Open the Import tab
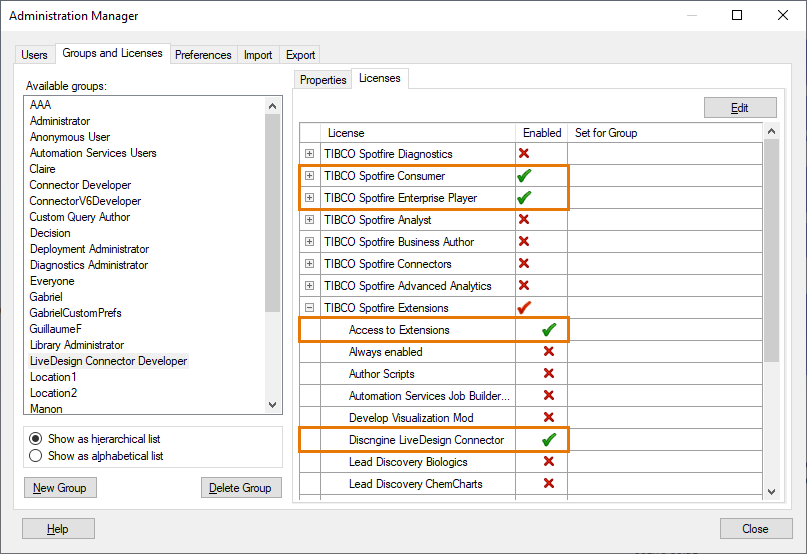The height and width of the screenshot is (554, 807). click(258, 55)
